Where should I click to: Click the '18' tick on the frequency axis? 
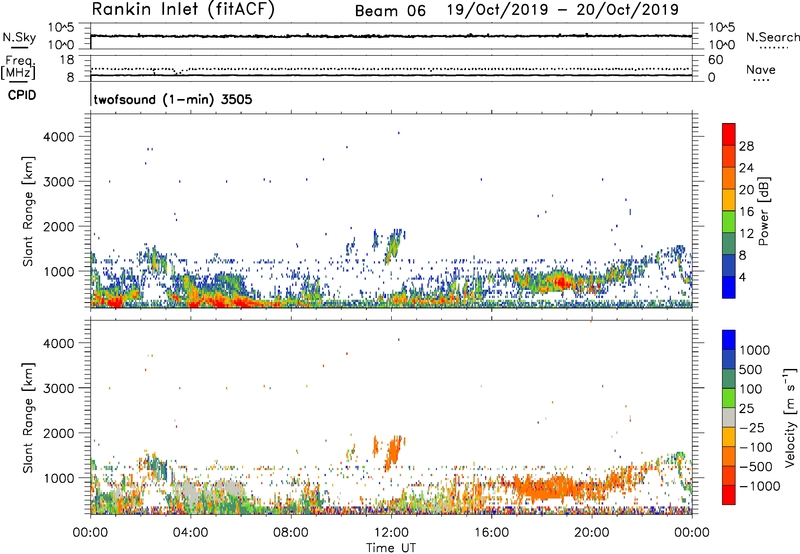[x=67, y=60]
